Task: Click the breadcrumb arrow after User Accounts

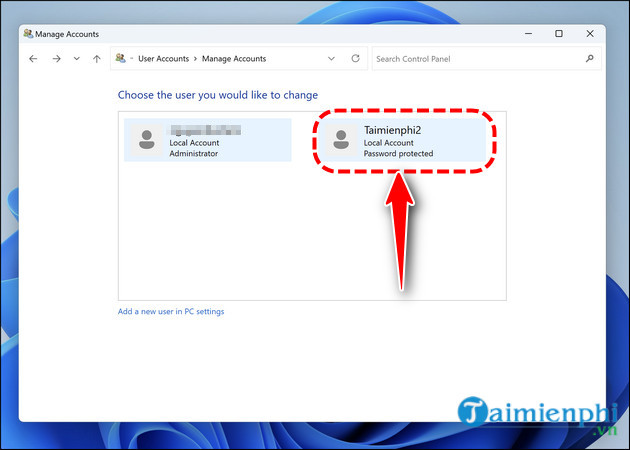Action: click(195, 59)
